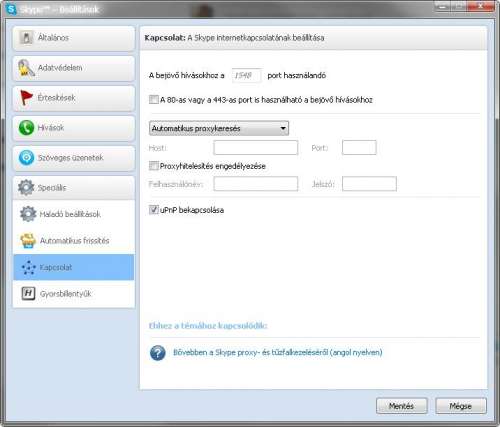The width and height of the screenshot is (500, 427).
Task: Click the Kapcsolat network dots icon
Action: tap(28, 267)
